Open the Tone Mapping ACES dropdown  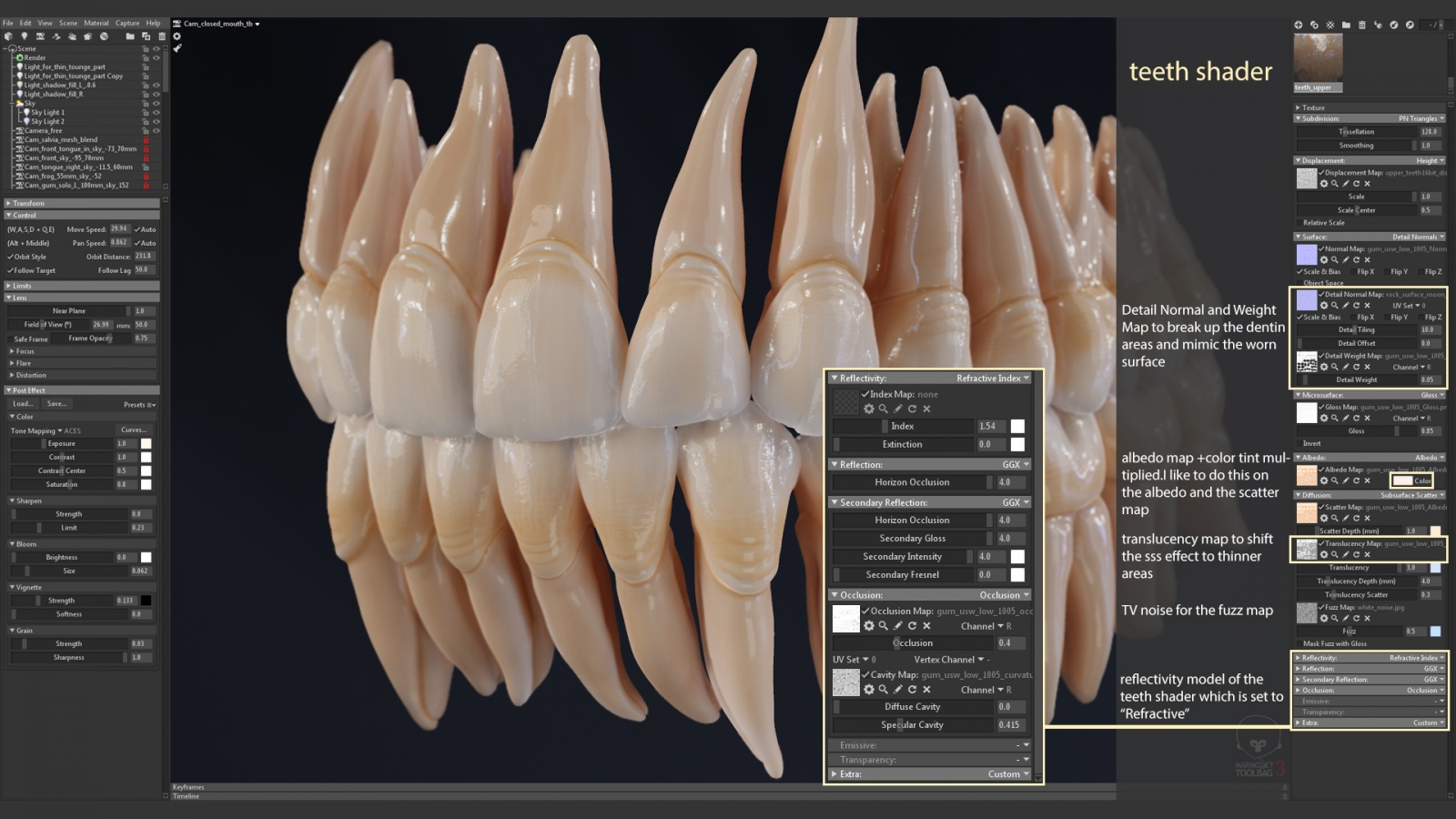click(45, 430)
